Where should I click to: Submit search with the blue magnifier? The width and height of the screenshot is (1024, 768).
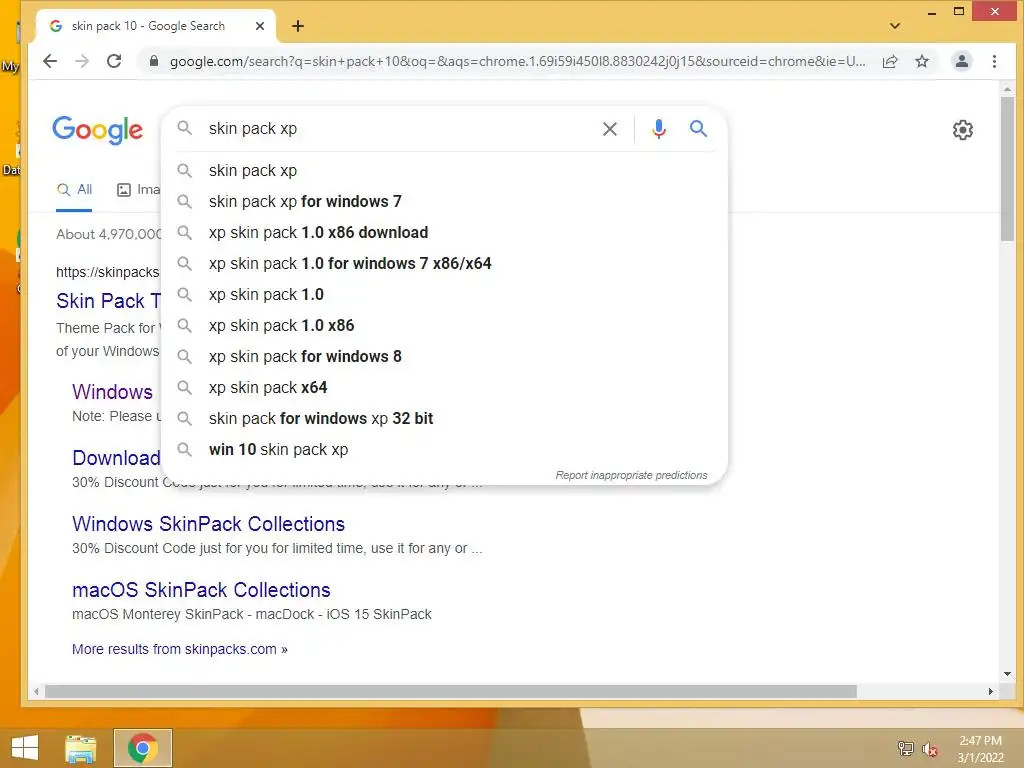tap(698, 129)
